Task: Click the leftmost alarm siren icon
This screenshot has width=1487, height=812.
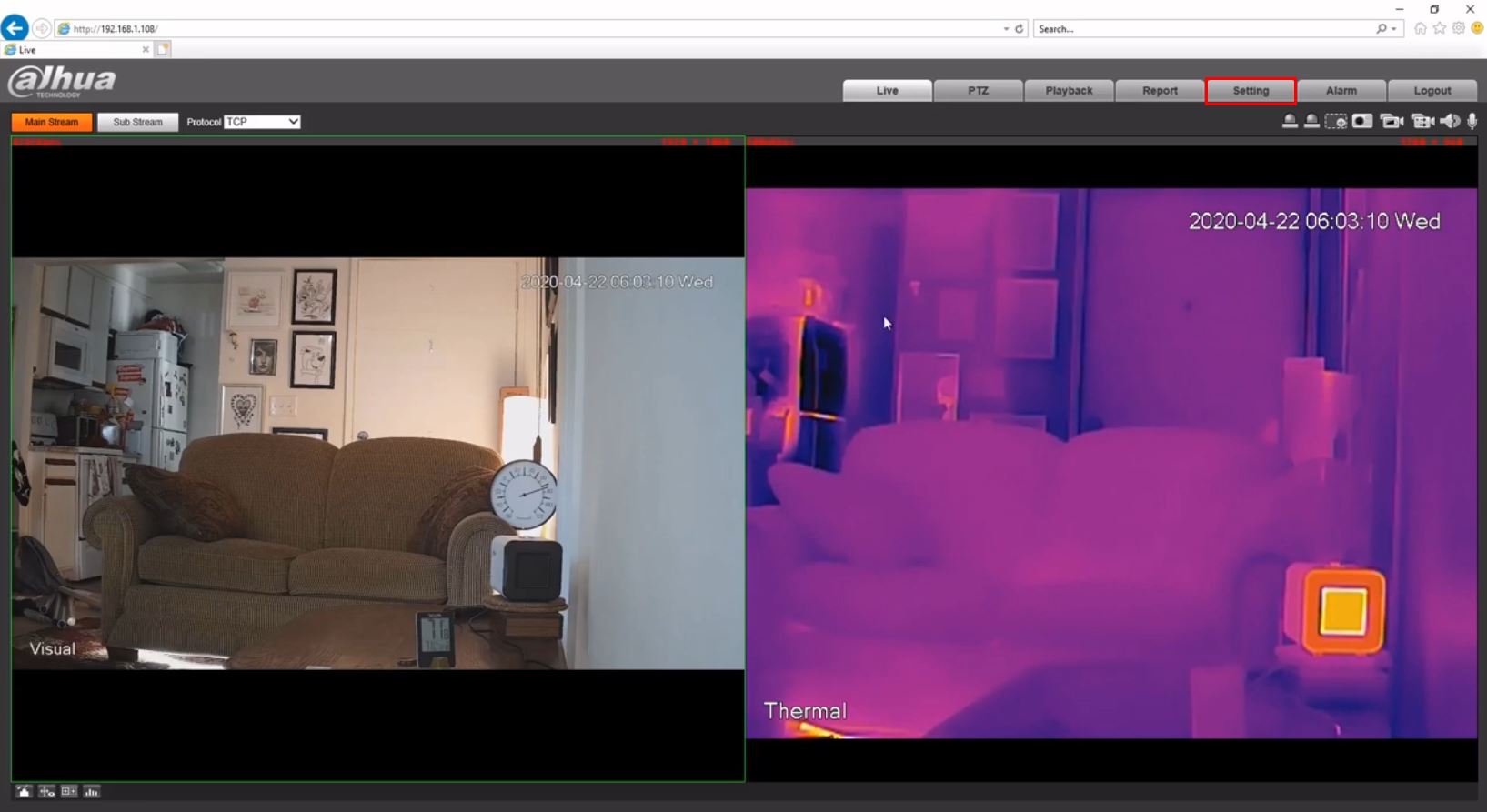Action: coord(1290,121)
